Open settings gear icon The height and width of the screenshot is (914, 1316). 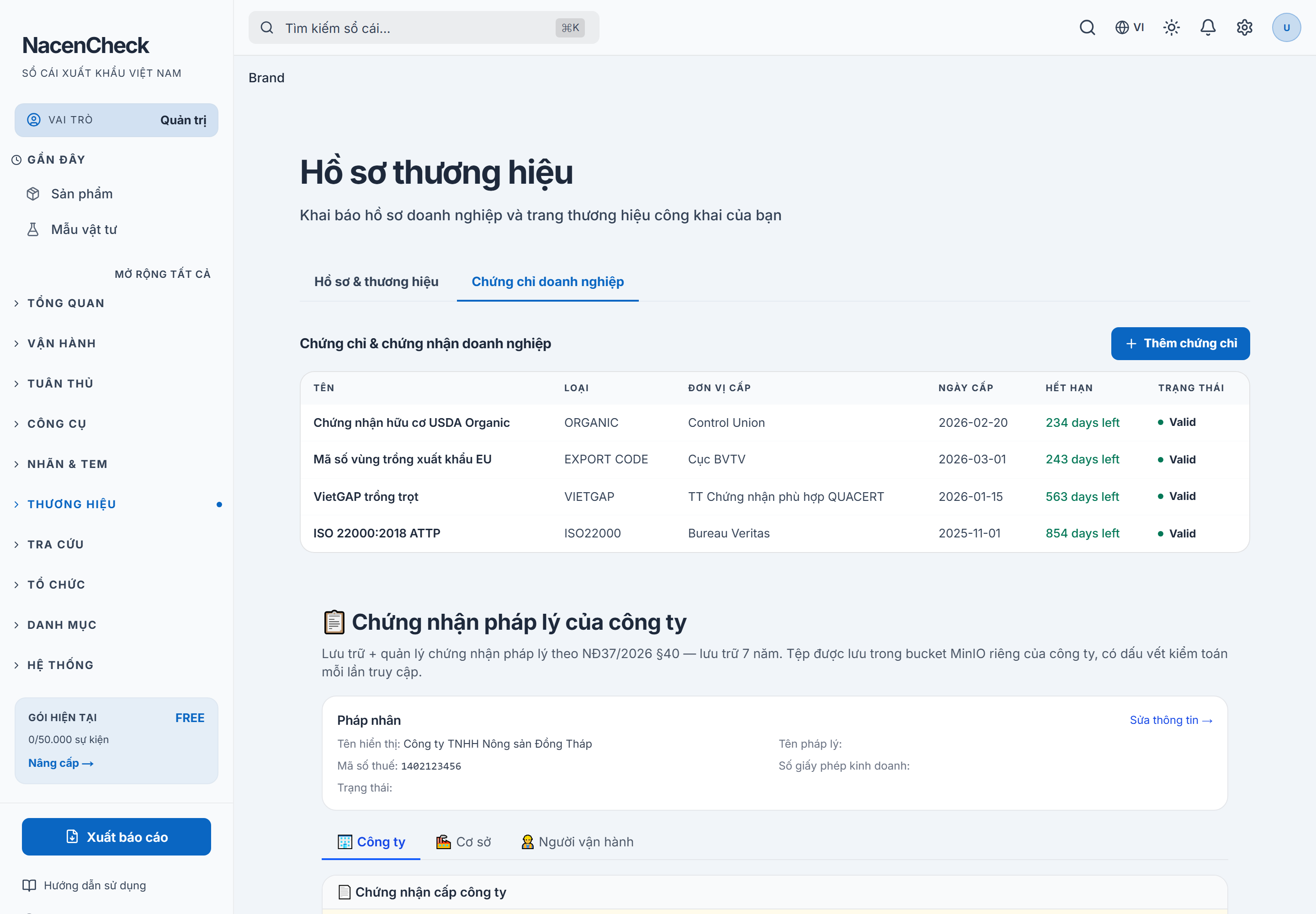(1244, 27)
